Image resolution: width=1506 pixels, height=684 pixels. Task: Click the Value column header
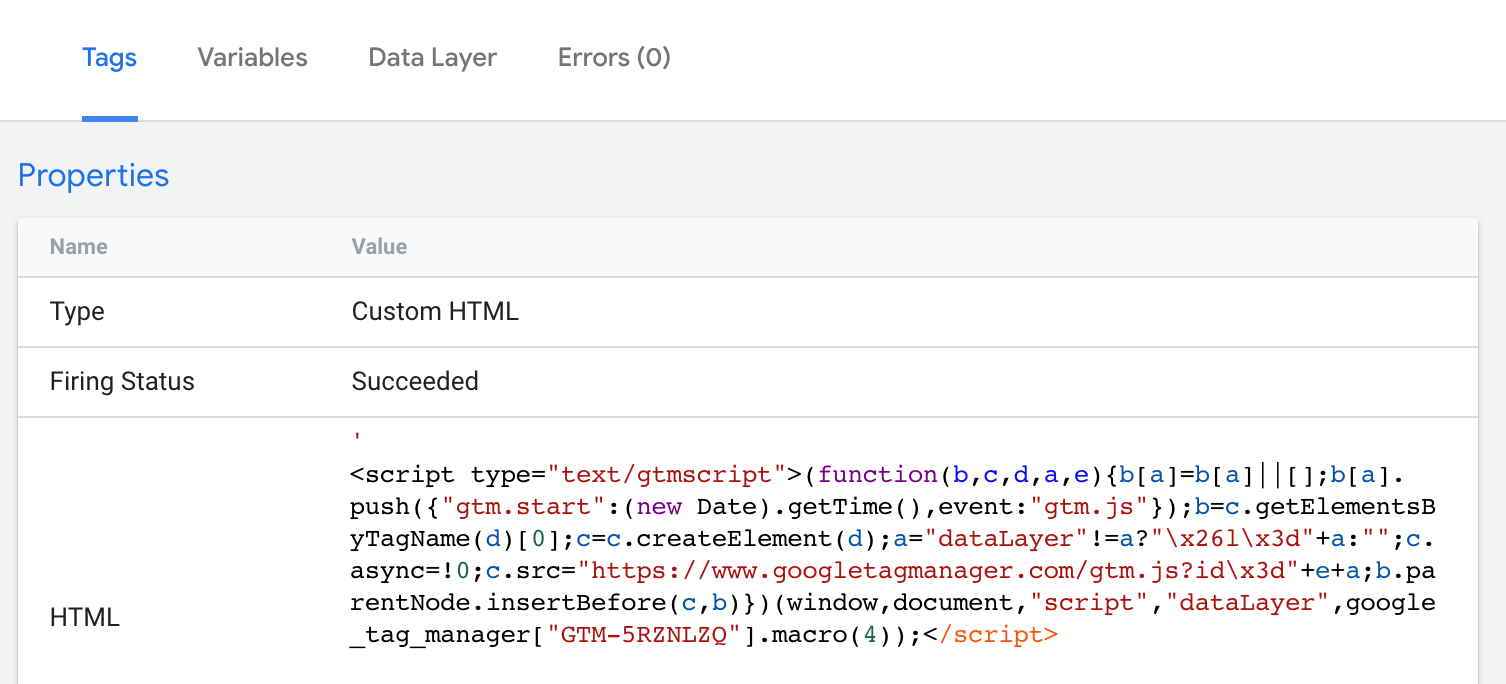(x=380, y=247)
